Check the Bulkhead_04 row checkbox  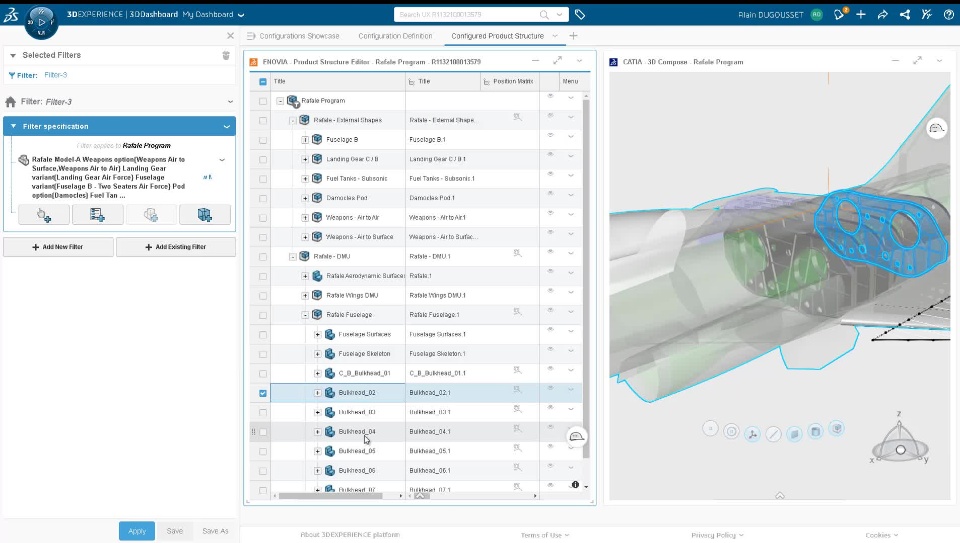(x=263, y=432)
